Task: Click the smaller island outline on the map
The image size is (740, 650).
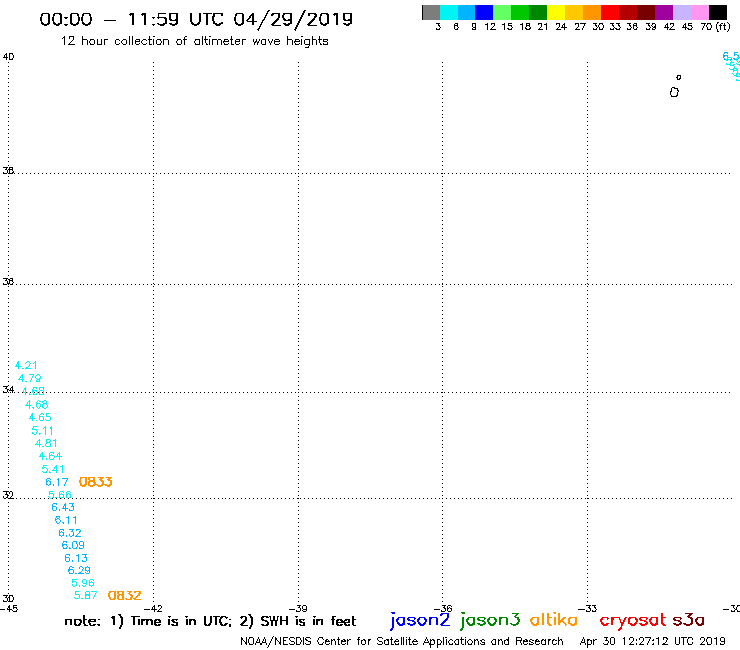Action: tap(679, 77)
